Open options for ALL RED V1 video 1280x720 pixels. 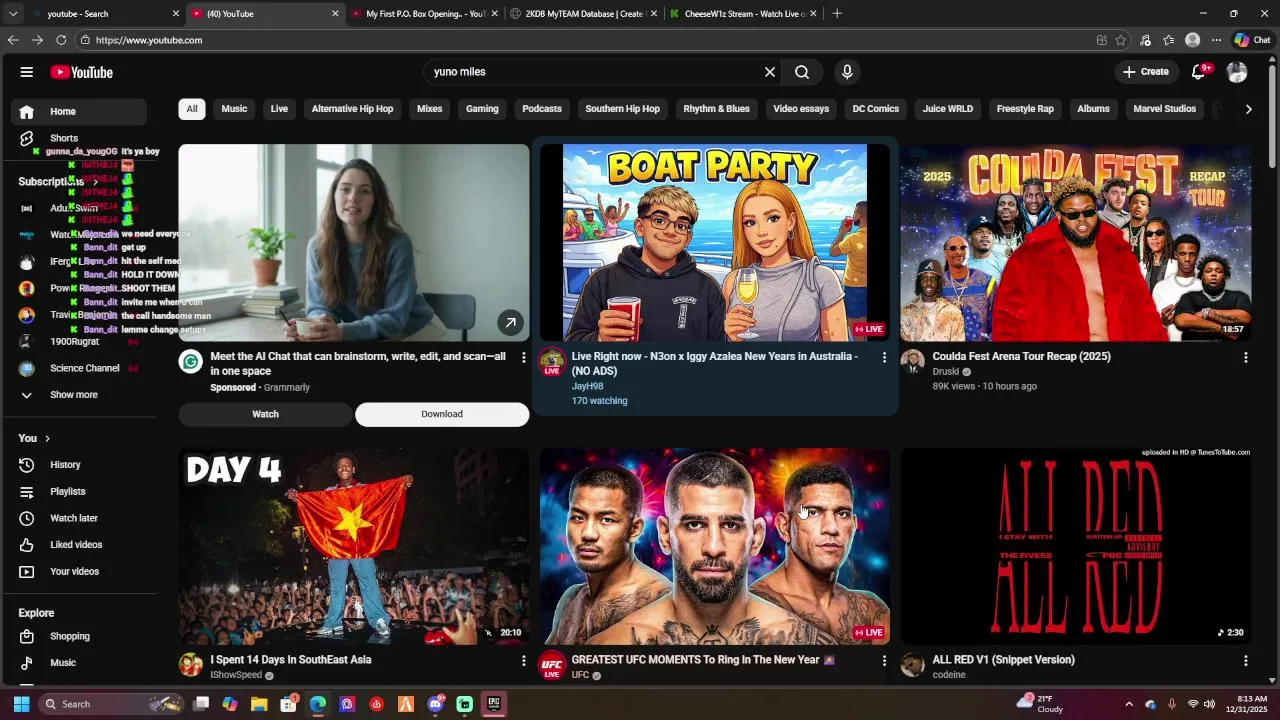point(1245,661)
